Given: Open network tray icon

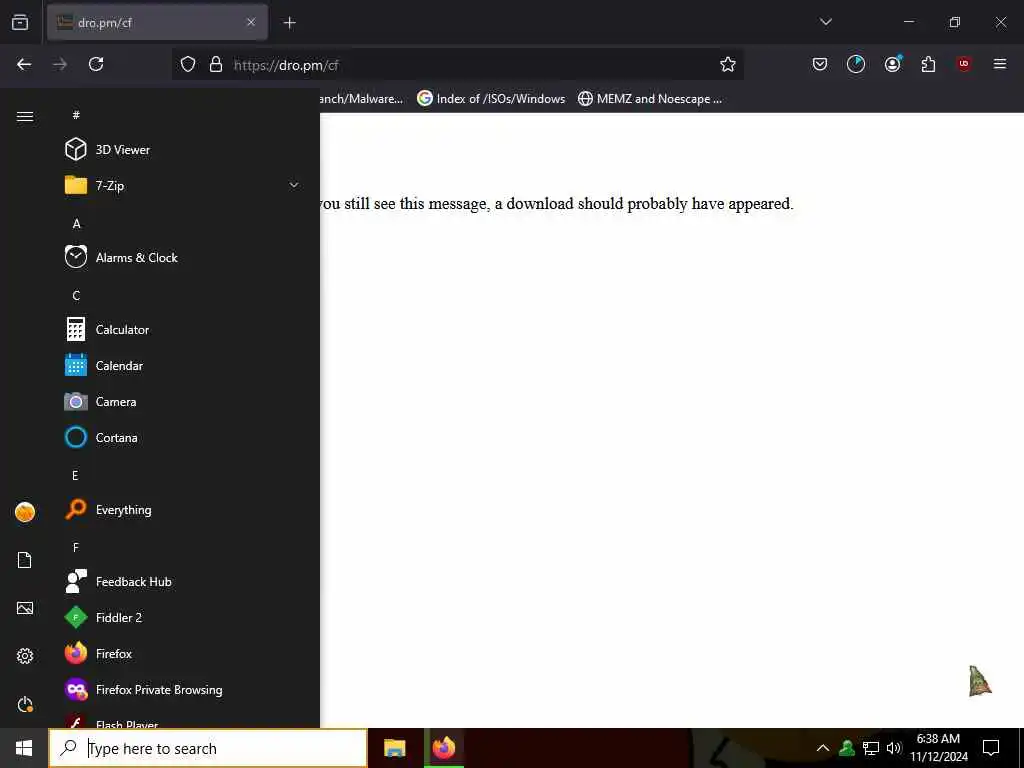Looking at the screenshot, I should pos(871,748).
